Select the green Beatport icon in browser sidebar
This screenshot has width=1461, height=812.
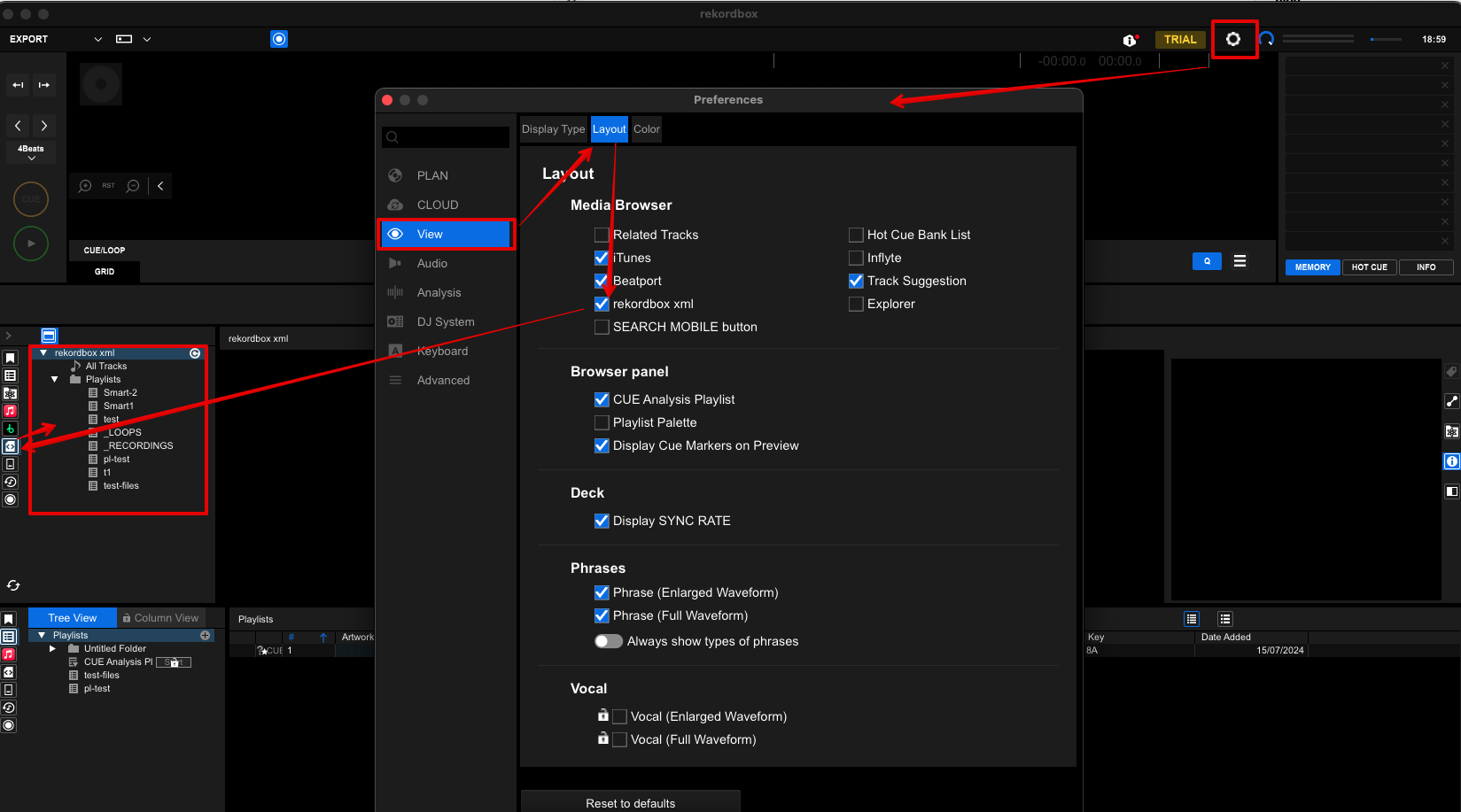[10, 429]
